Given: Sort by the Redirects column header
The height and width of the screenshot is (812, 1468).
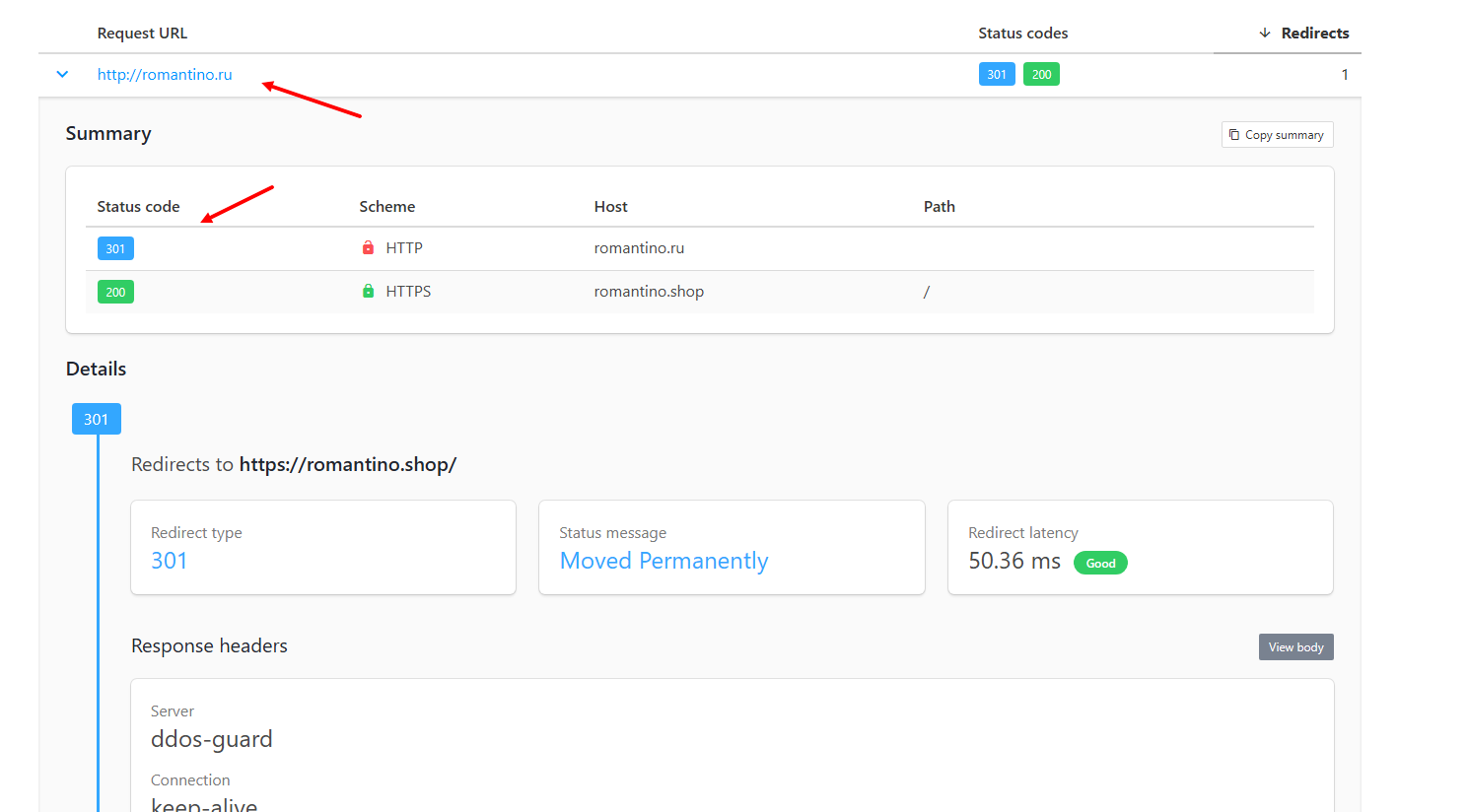Looking at the screenshot, I should (x=1304, y=34).
